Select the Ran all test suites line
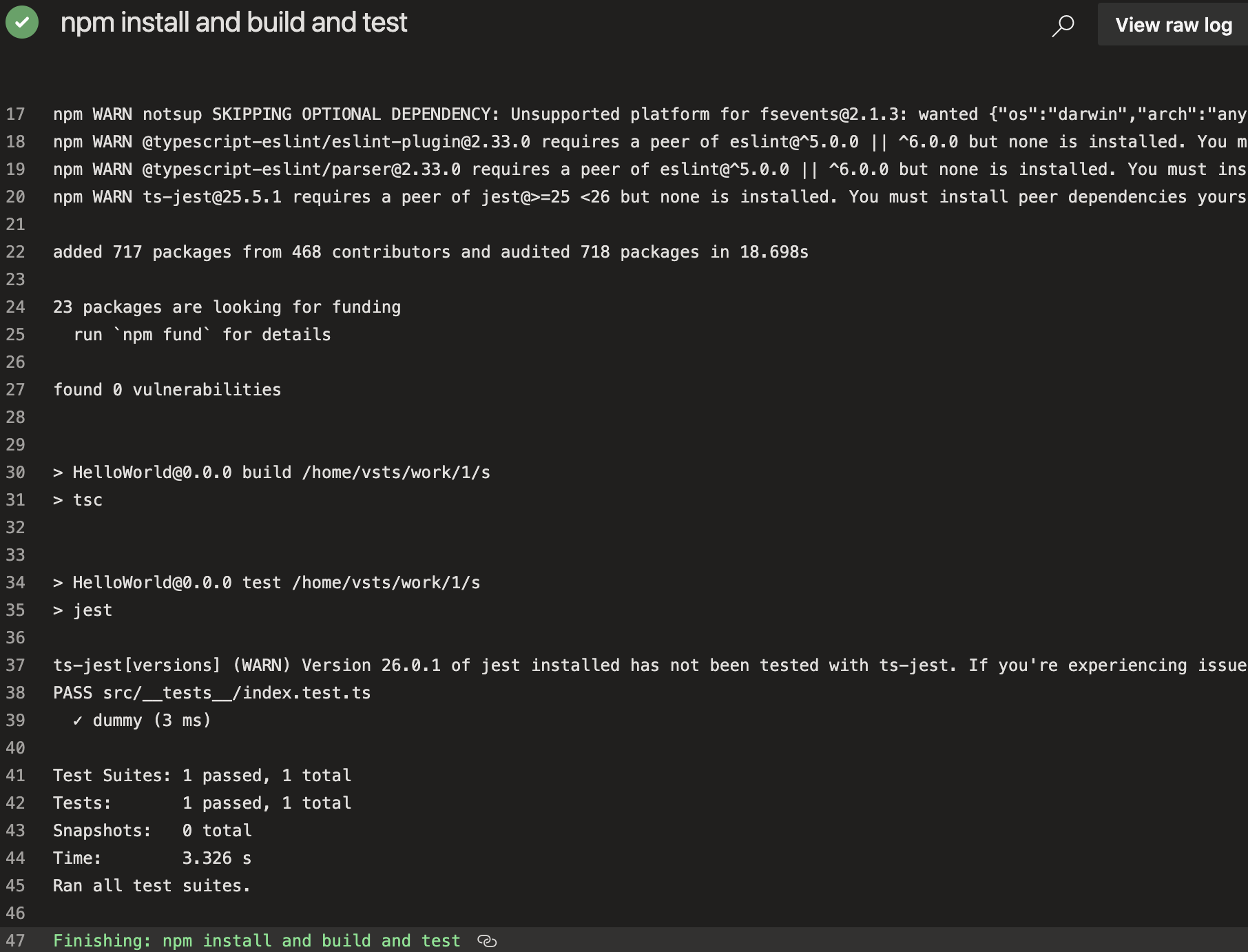The width and height of the screenshot is (1248, 952). (x=152, y=885)
